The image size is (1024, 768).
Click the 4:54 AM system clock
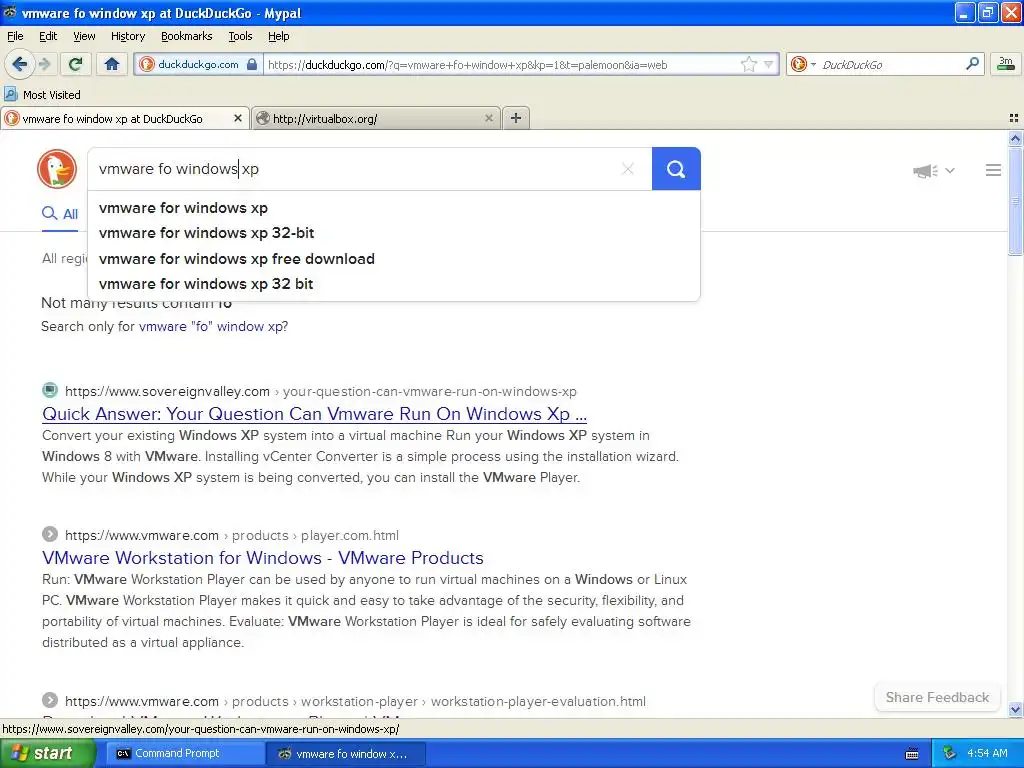[x=987, y=753]
